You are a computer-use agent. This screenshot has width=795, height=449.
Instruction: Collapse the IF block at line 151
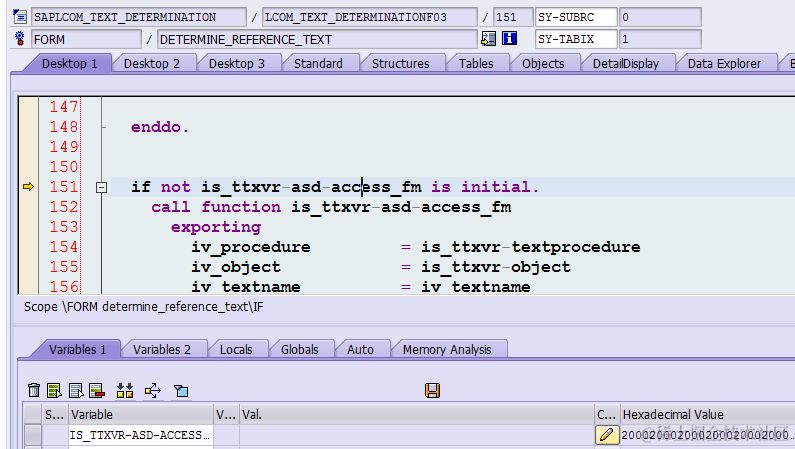tap(101, 188)
